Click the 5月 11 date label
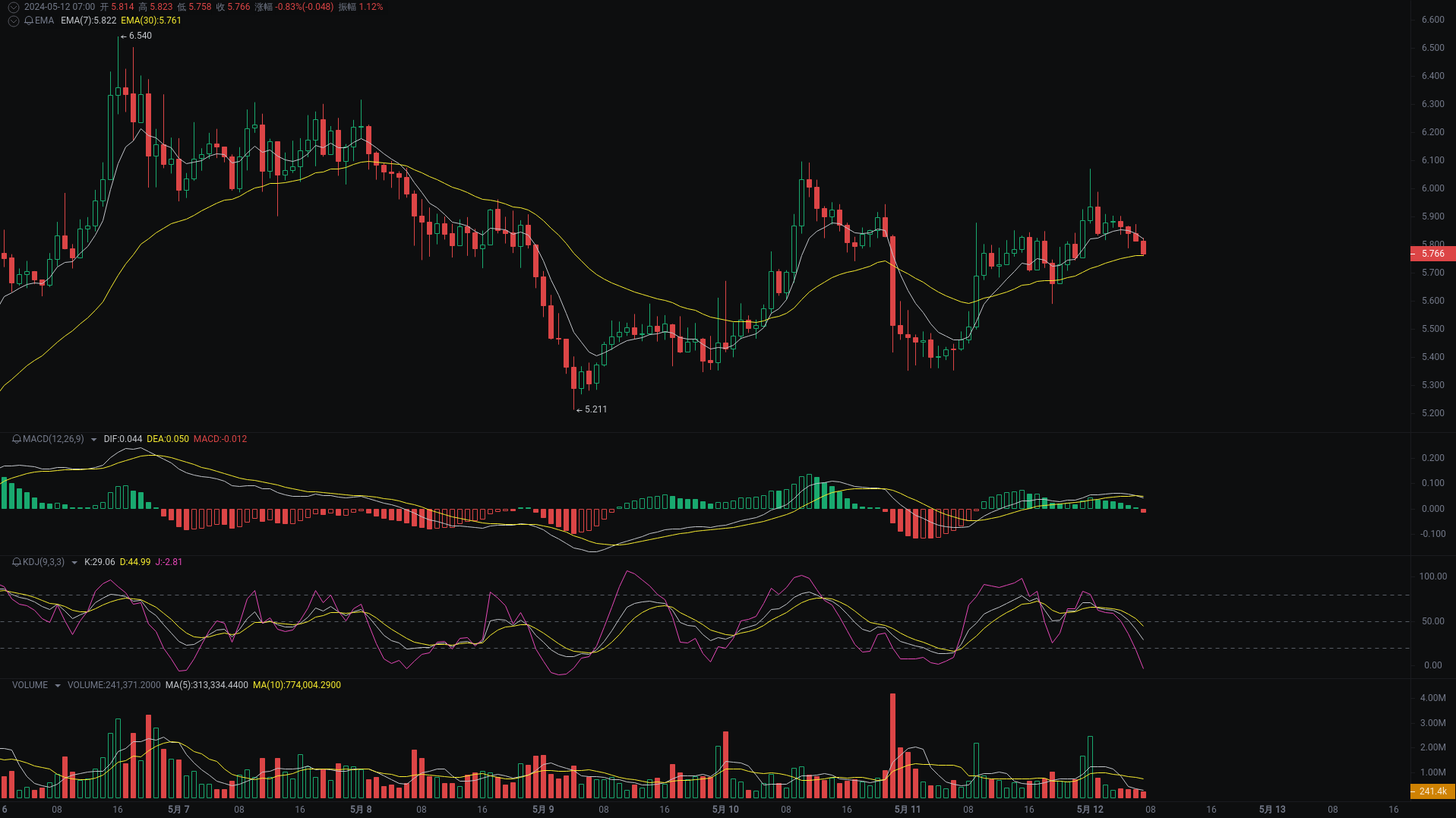The image size is (1456, 818). tap(908, 810)
